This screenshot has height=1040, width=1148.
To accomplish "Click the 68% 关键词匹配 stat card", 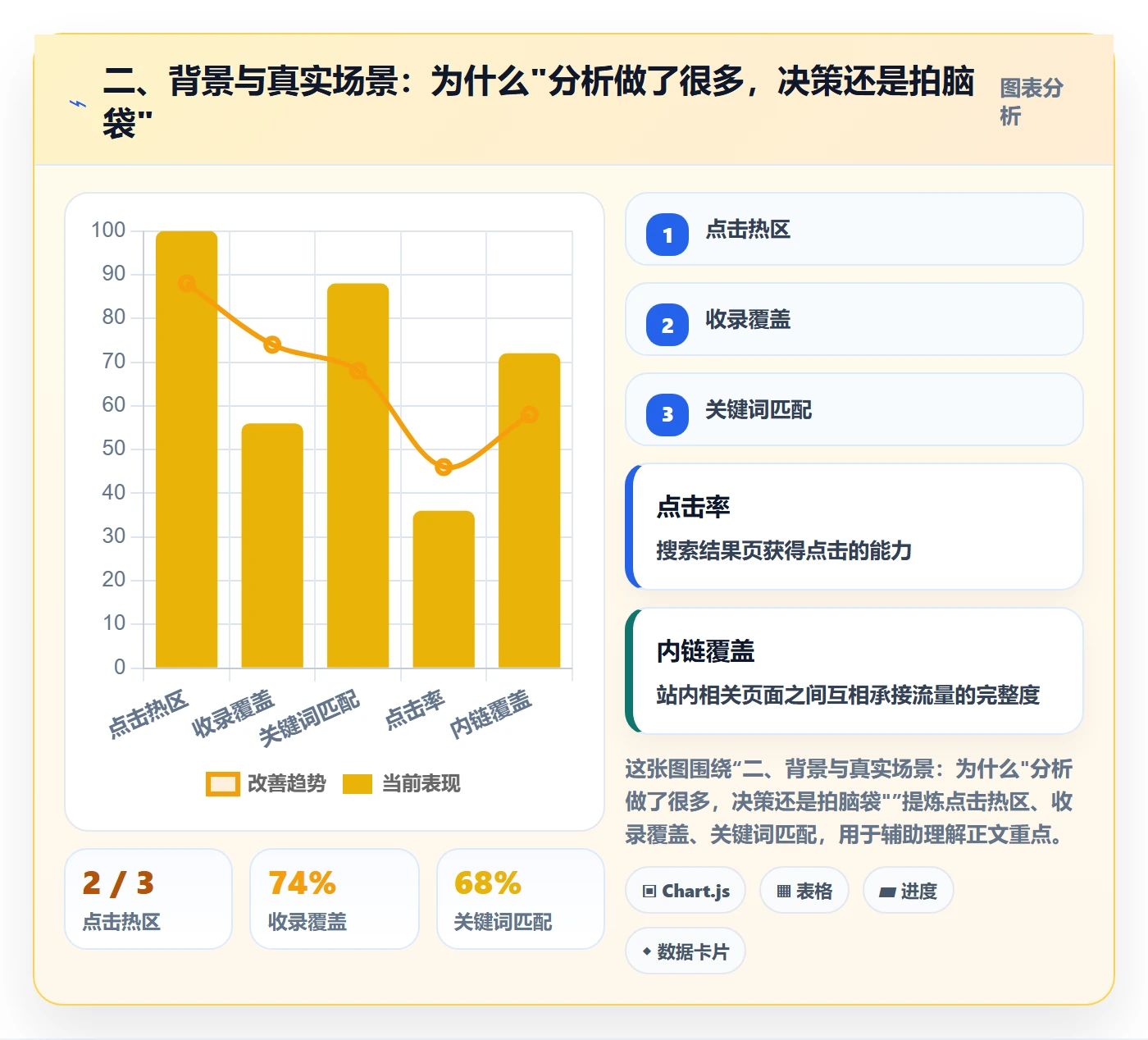I will 521,899.
